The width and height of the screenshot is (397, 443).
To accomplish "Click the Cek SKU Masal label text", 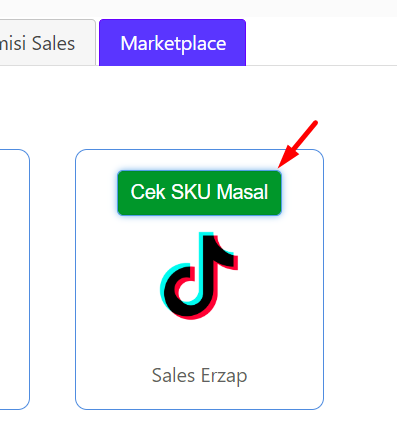I will tap(199, 192).
